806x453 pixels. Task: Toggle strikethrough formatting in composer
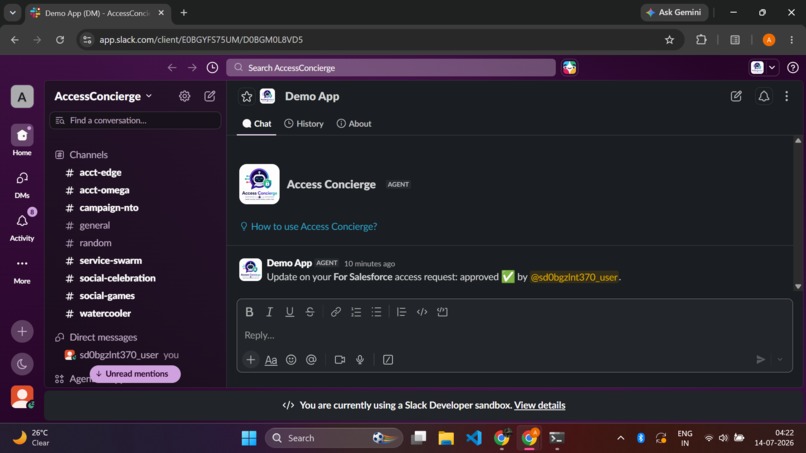[310, 312]
